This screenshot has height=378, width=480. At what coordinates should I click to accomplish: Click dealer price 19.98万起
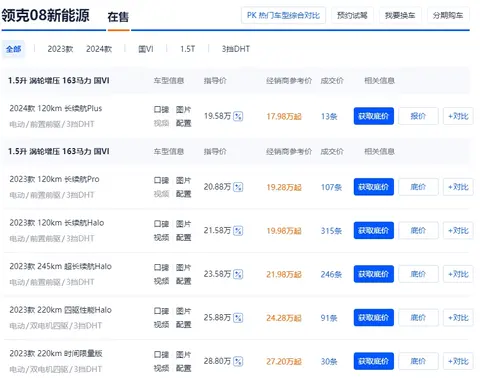[284, 231]
